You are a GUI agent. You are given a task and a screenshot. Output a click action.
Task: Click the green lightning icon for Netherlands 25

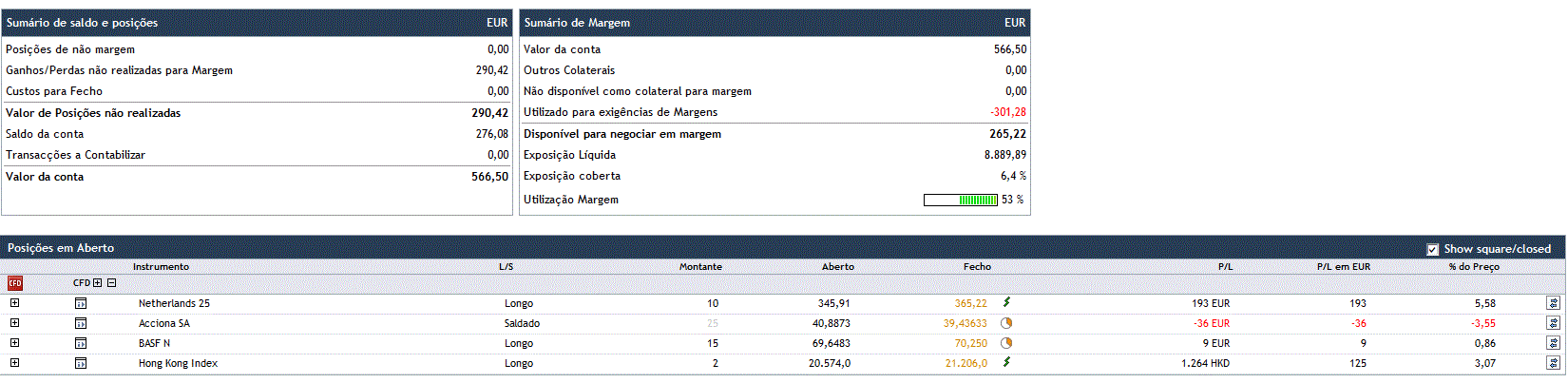tap(1006, 303)
